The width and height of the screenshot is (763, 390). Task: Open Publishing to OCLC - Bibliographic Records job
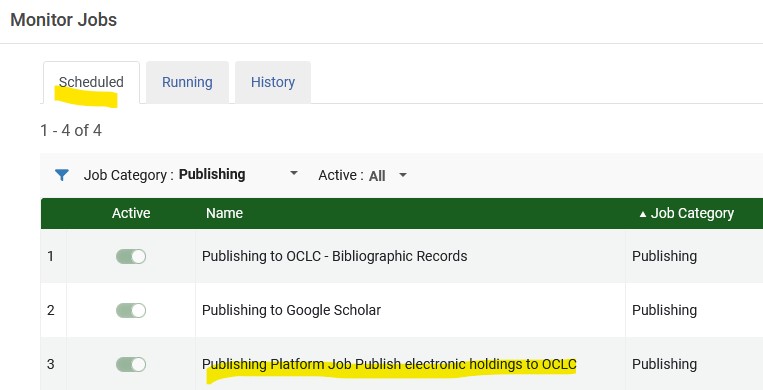point(334,256)
